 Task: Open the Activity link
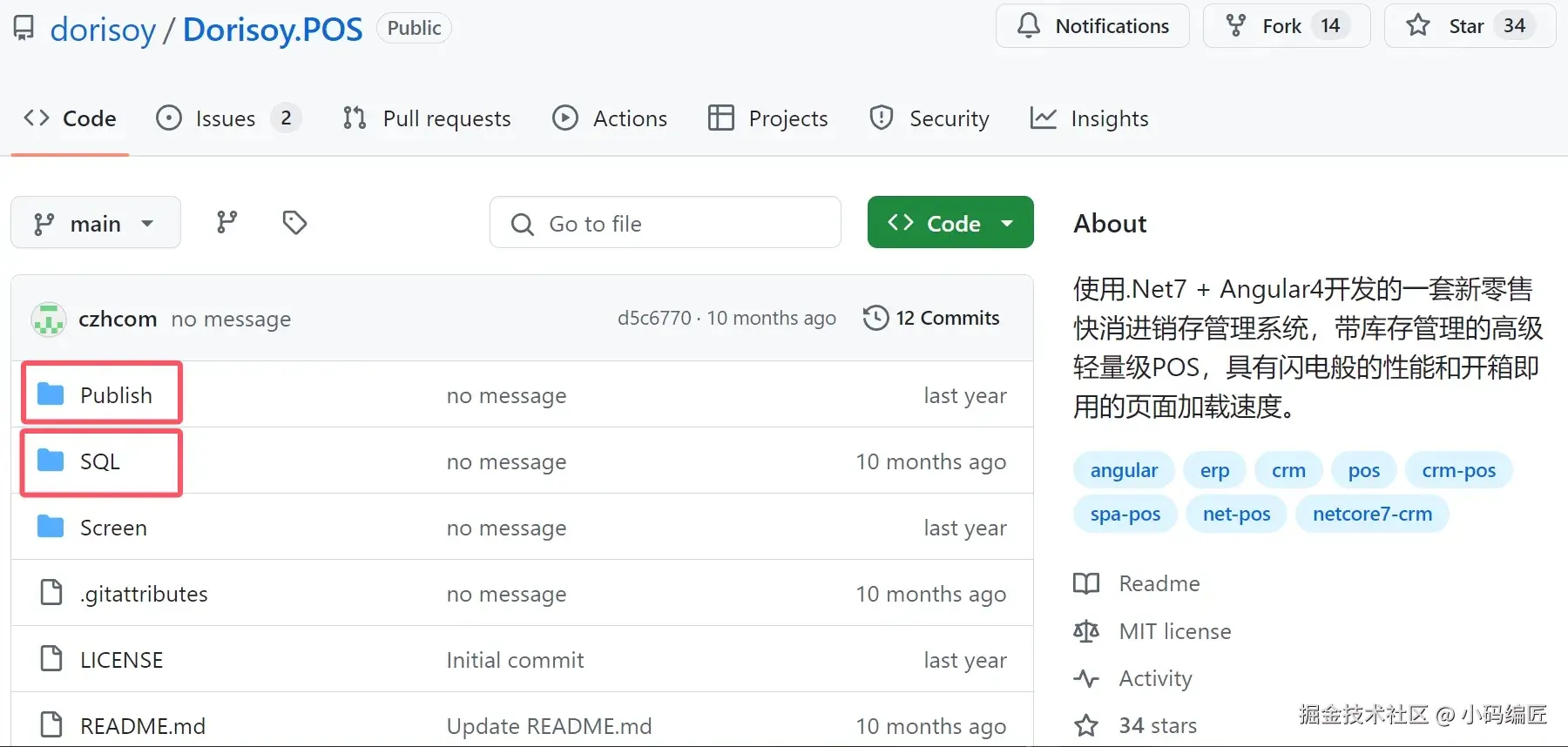(x=1133, y=678)
